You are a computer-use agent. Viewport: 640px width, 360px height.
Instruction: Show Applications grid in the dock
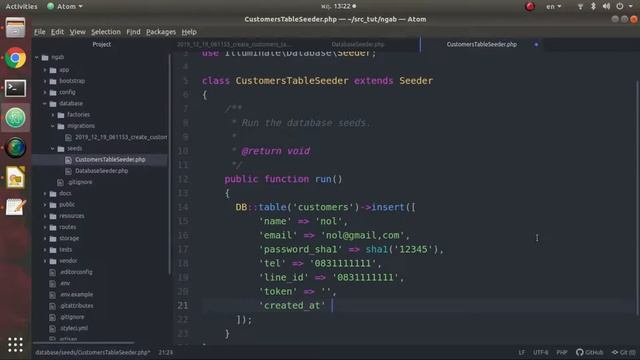click(x=16, y=345)
